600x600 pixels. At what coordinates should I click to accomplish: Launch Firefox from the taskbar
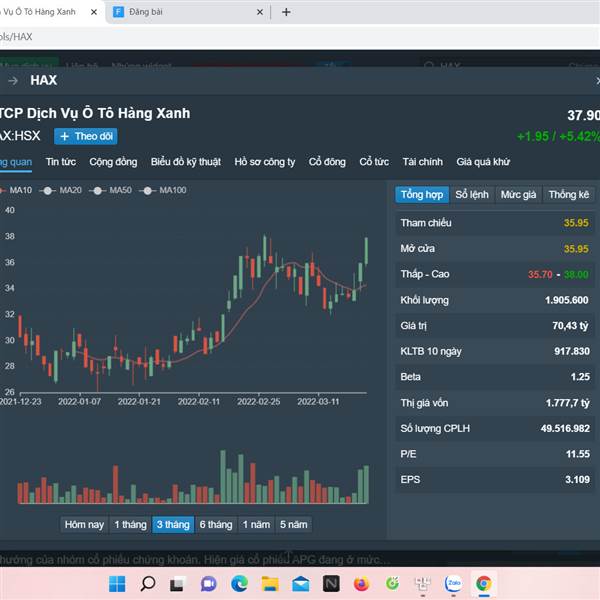coord(361,584)
